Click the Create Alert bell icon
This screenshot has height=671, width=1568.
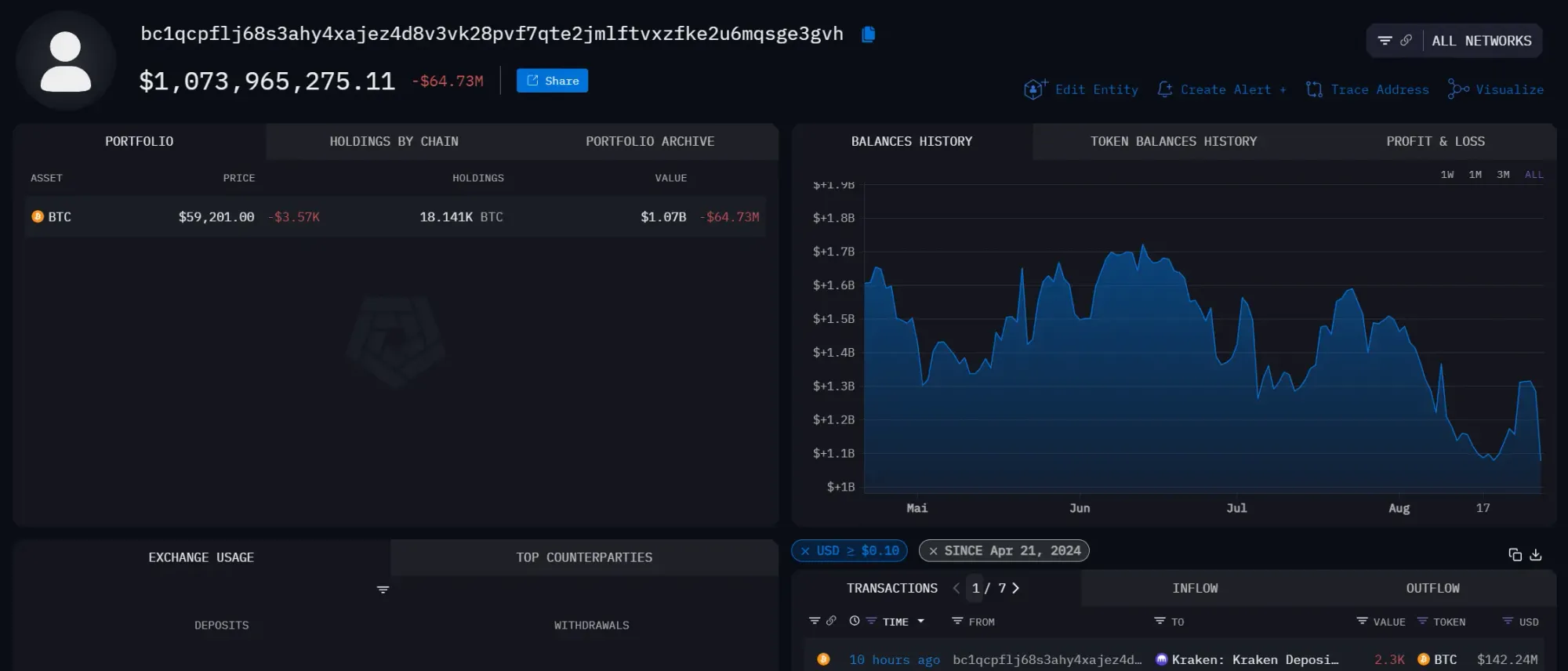click(1165, 89)
